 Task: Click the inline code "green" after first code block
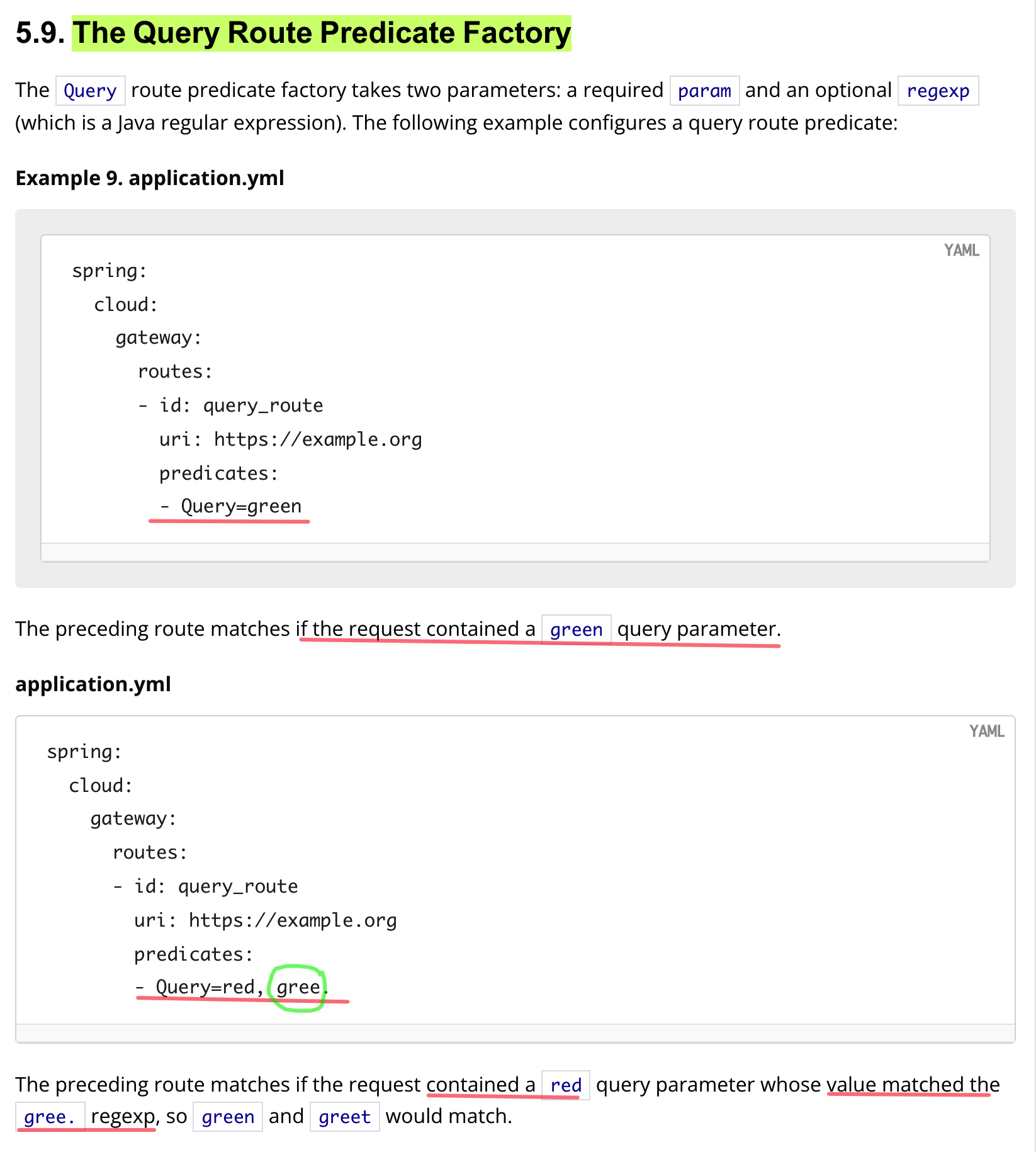click(x=576, y=630)
